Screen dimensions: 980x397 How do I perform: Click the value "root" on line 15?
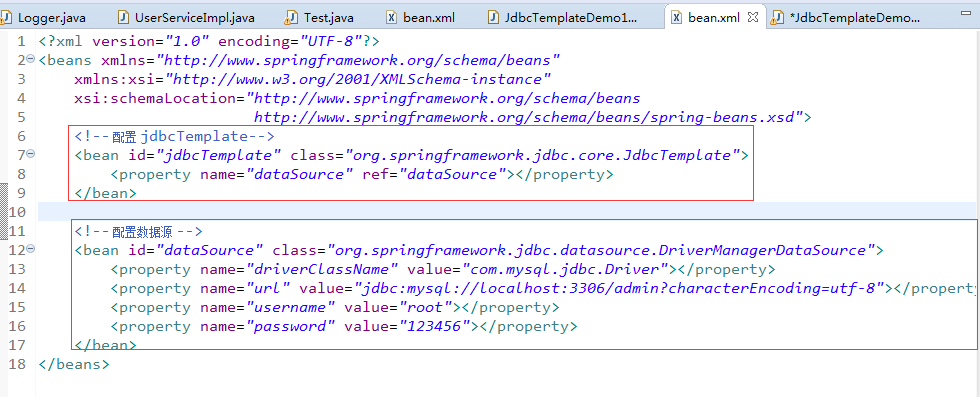coord(426,308)
